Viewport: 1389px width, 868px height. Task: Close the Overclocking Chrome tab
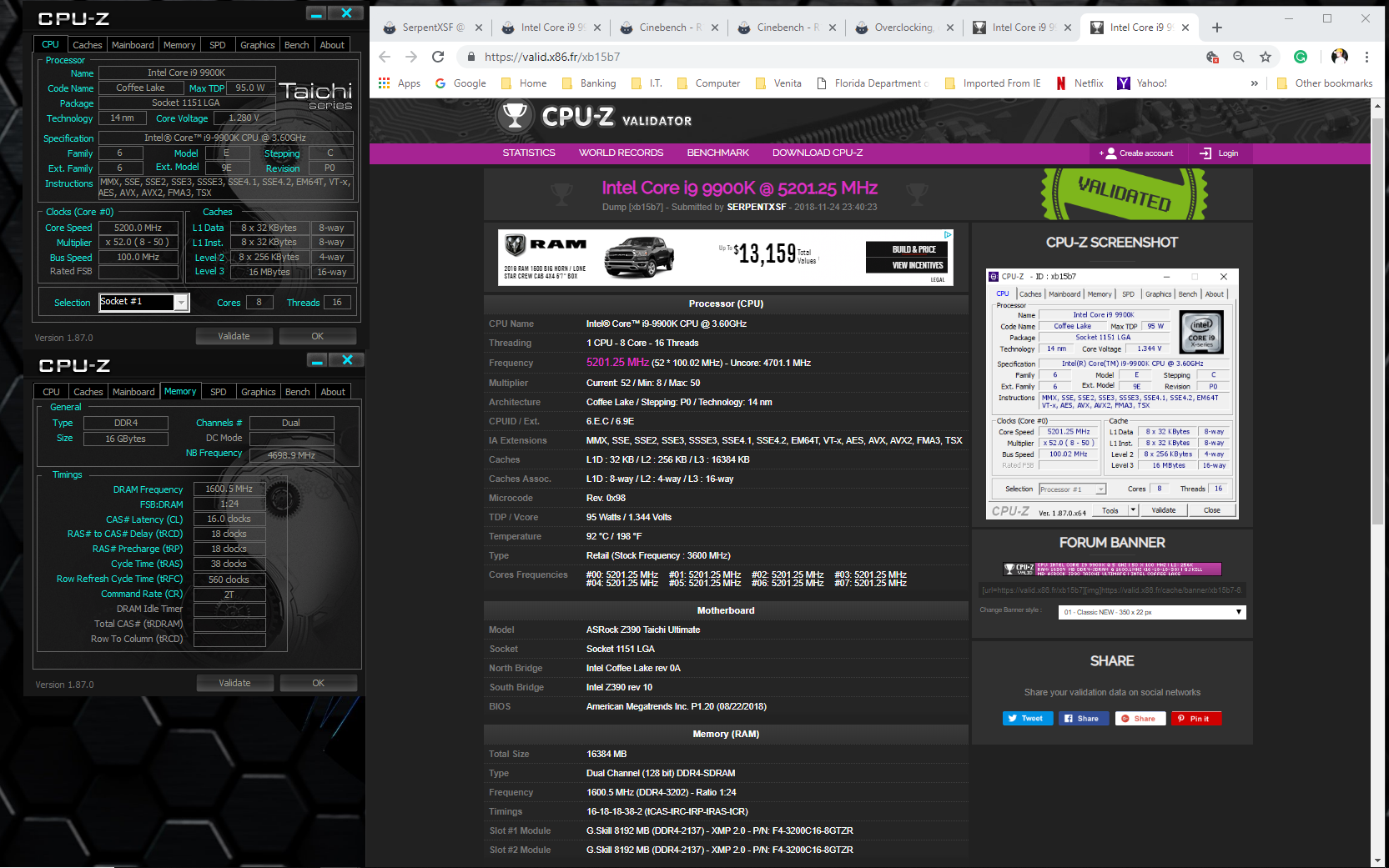pos(949,28)
